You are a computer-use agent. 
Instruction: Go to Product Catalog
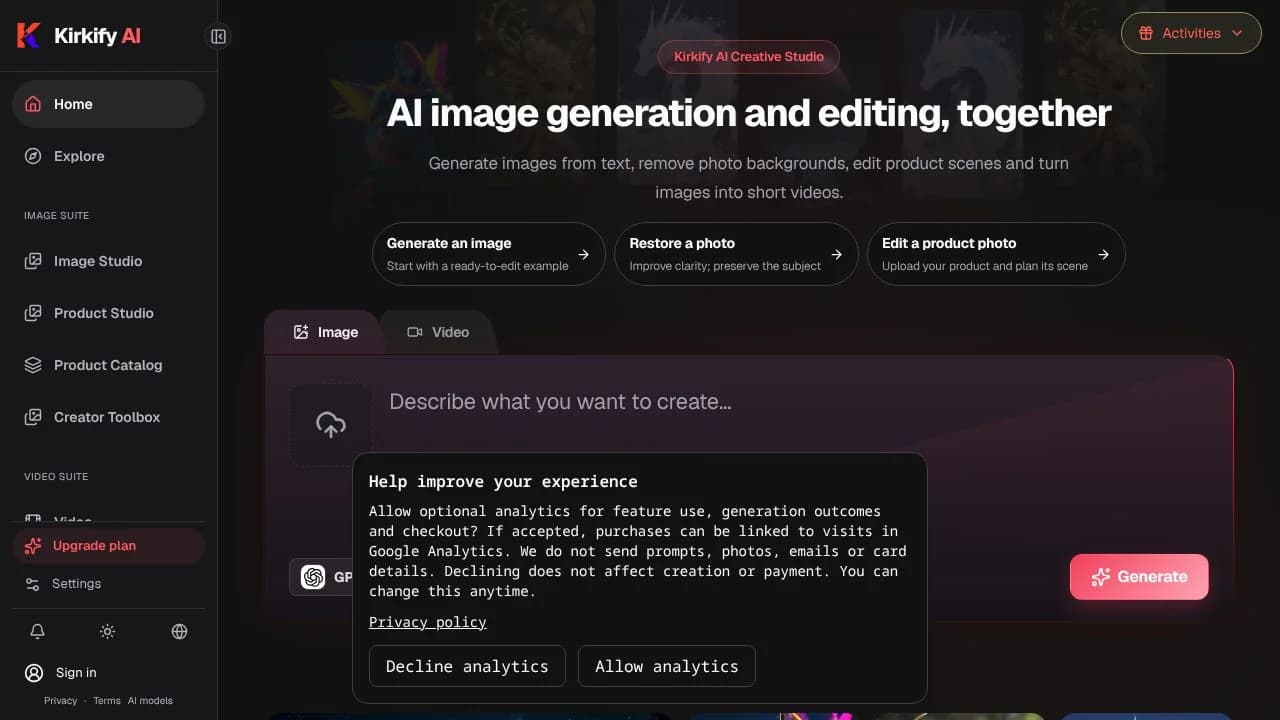[x=108, y=365]
